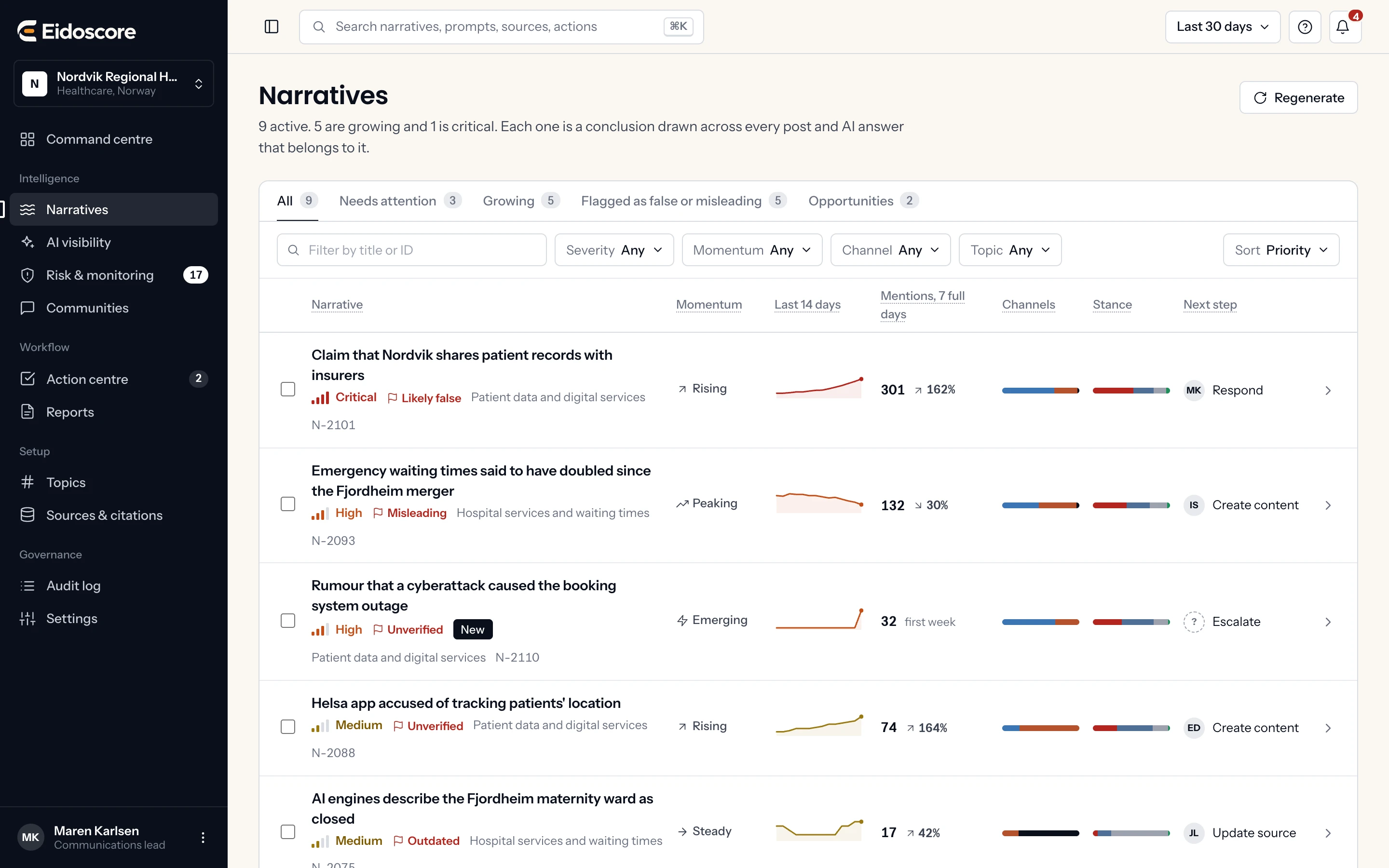Click the Regenerate button

pos(1298,97)
